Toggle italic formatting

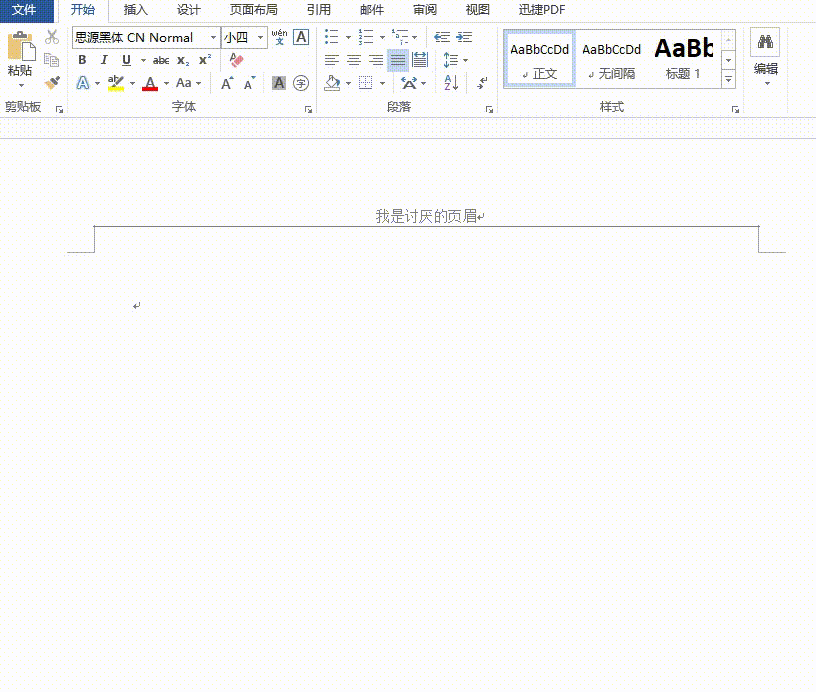[104, 60]
